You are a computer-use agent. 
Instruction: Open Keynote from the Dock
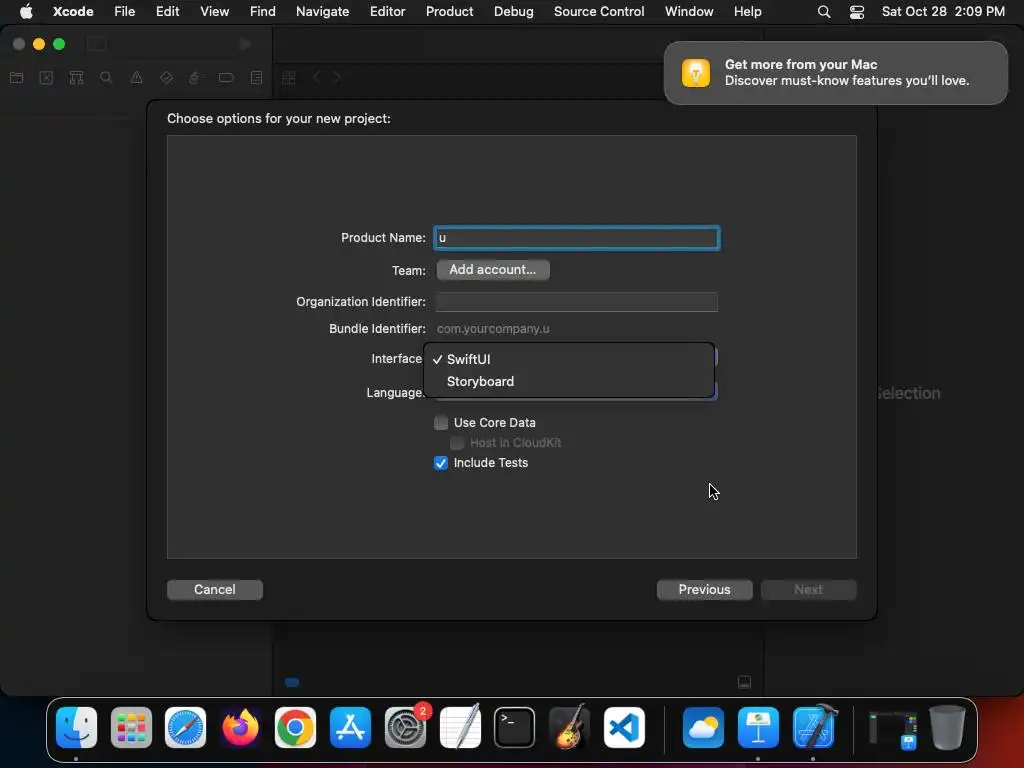tap(758, 727)
